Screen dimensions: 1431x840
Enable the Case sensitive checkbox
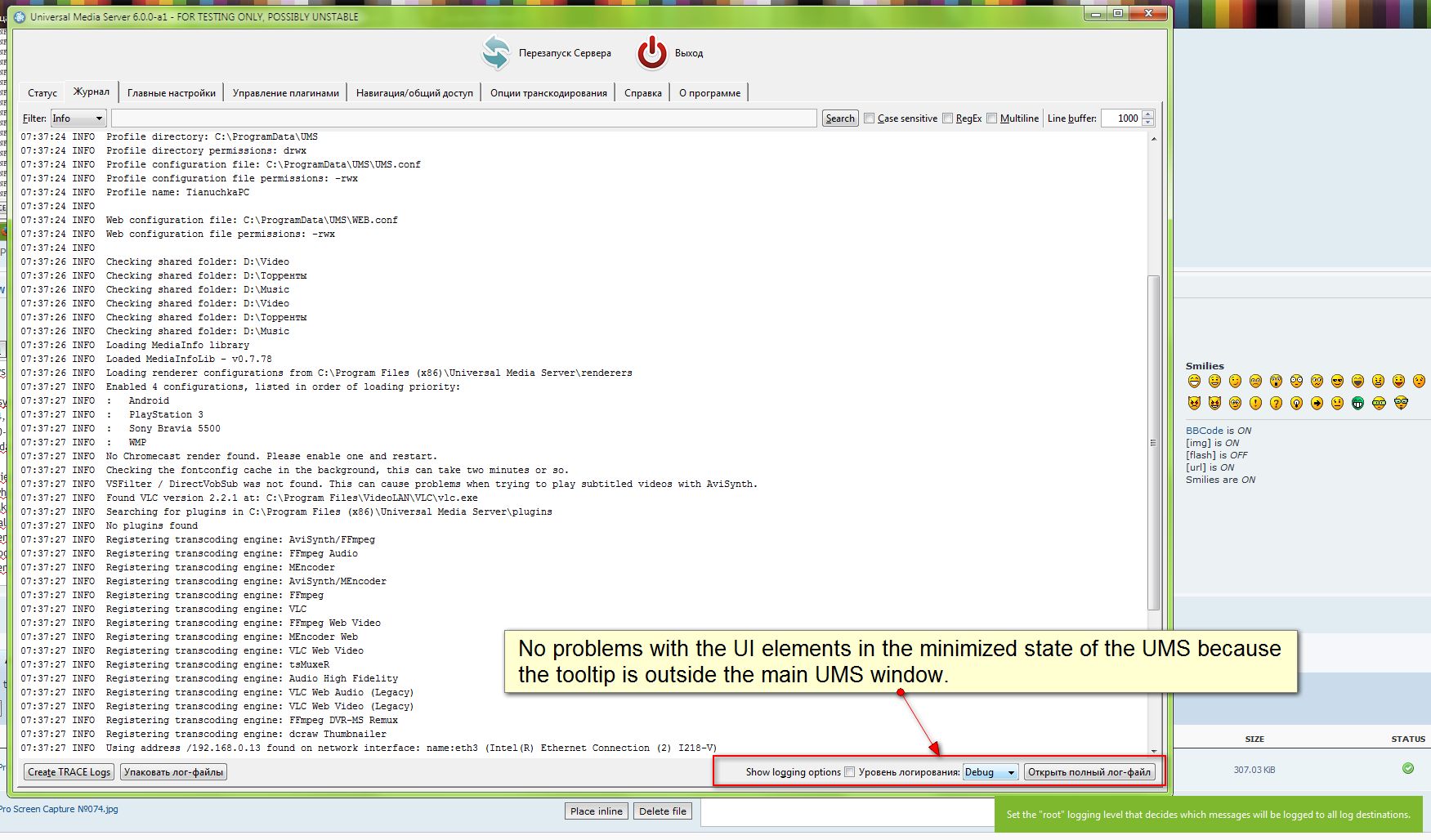pyautogui.click(x=870, y=118)
